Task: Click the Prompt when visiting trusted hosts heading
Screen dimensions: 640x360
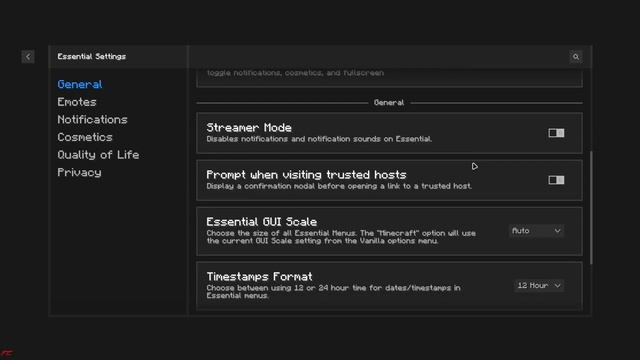Action: point(307,175)
